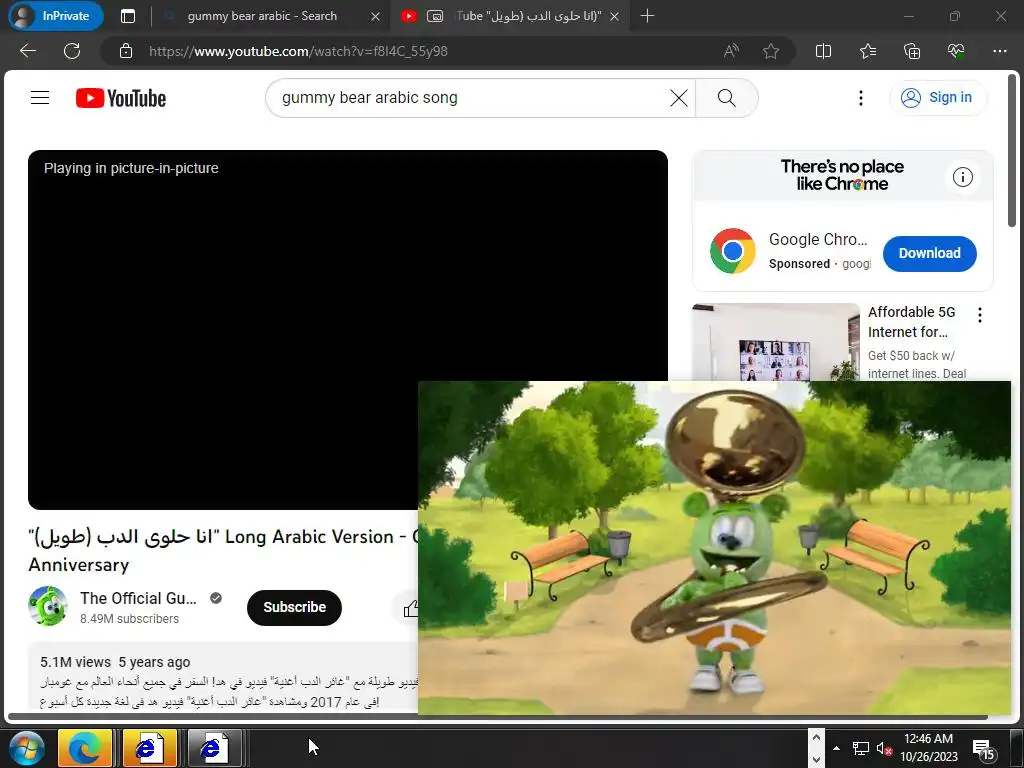The image size is (1024, 768).
Task: Like the video with thumbs up
Action: (411, 609)
